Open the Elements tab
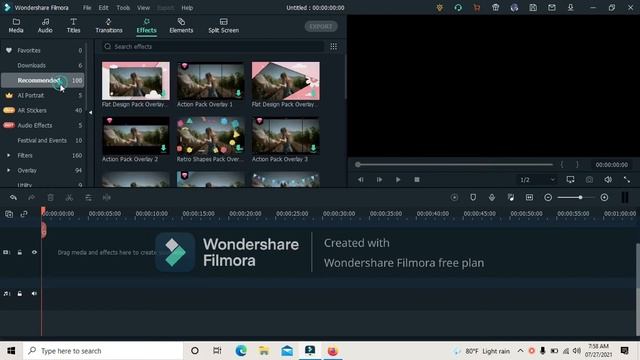The image size is (640, 360). [x=181, y=26]
